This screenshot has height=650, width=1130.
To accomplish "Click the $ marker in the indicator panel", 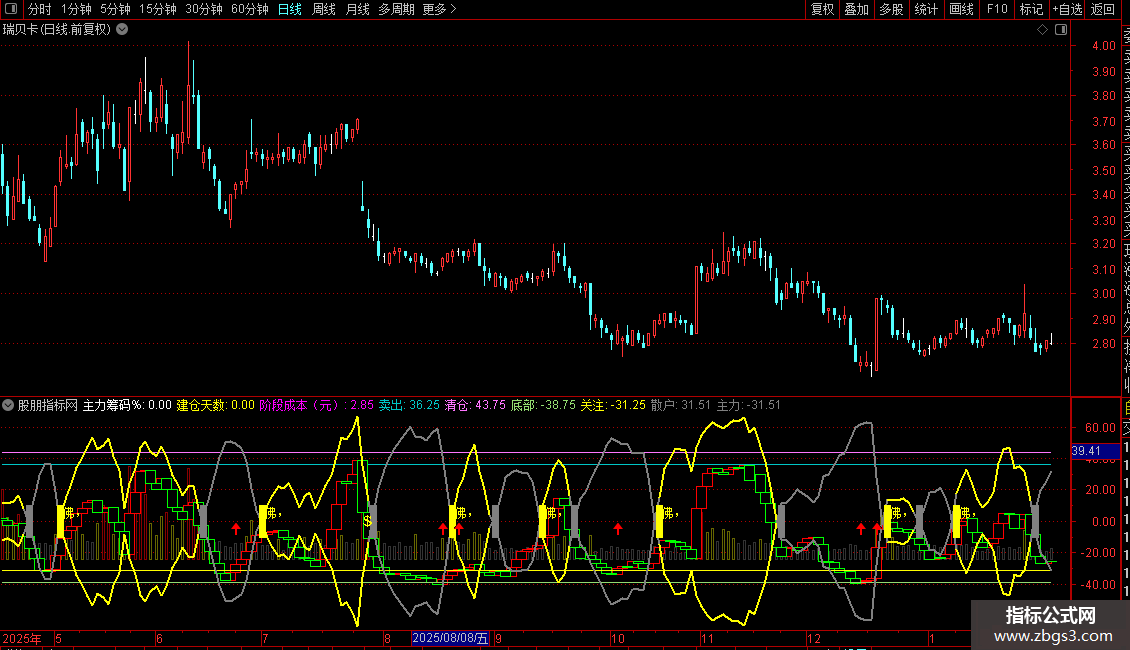I will [367, 520].
